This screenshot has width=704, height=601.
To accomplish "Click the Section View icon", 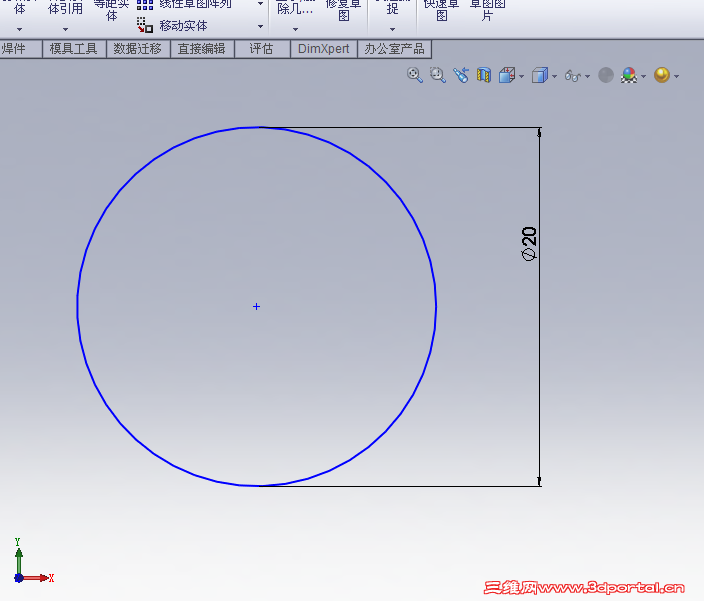I will click(x=484, y=75).
